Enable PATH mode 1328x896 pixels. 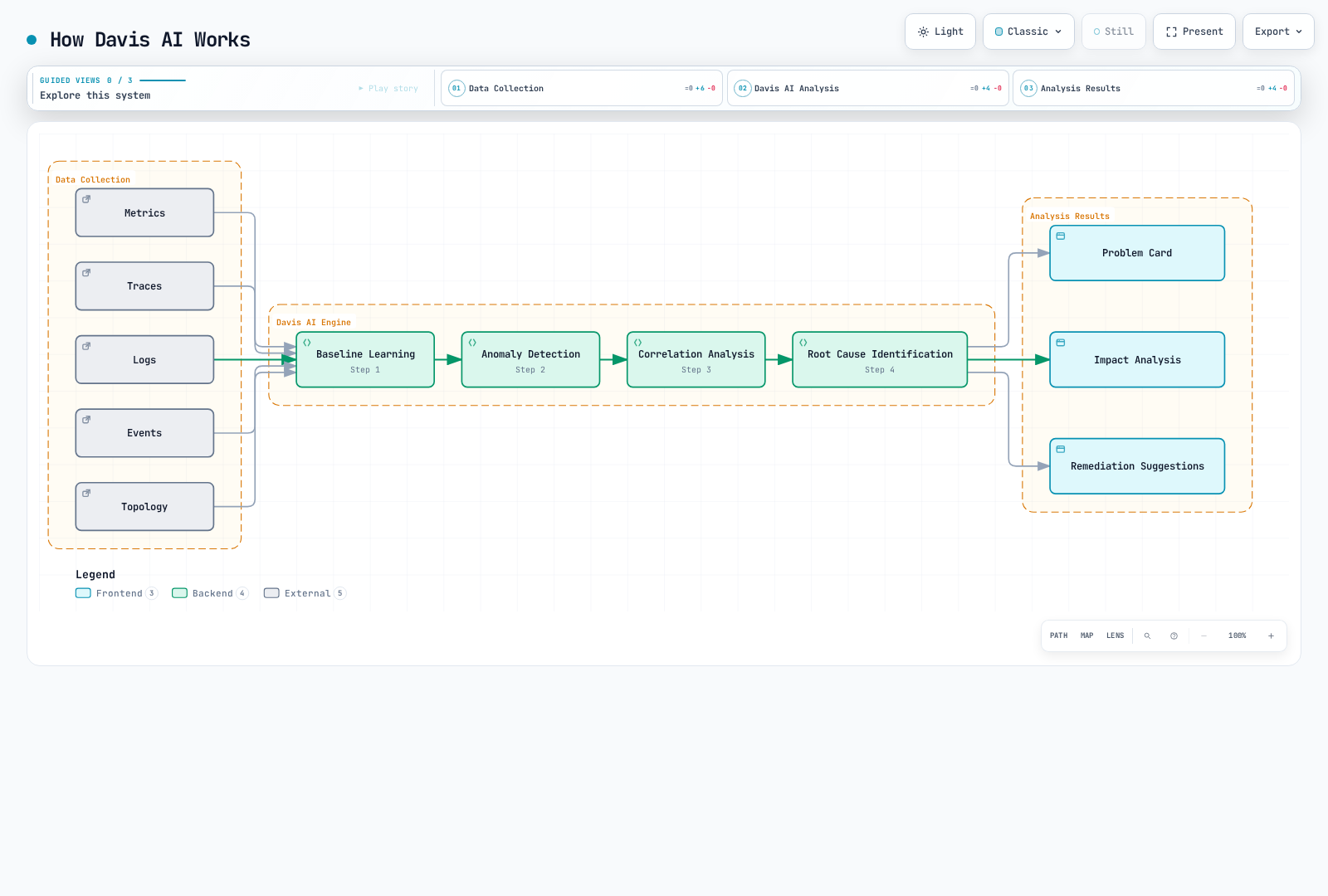click(x=1059, y=636)
